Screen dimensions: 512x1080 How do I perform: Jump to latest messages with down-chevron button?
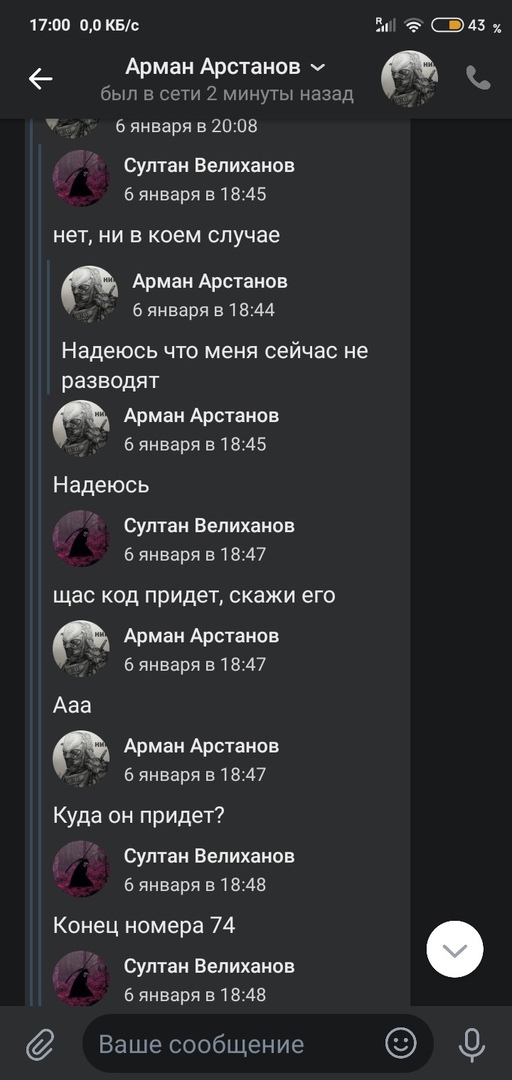[x=455, y=950]
